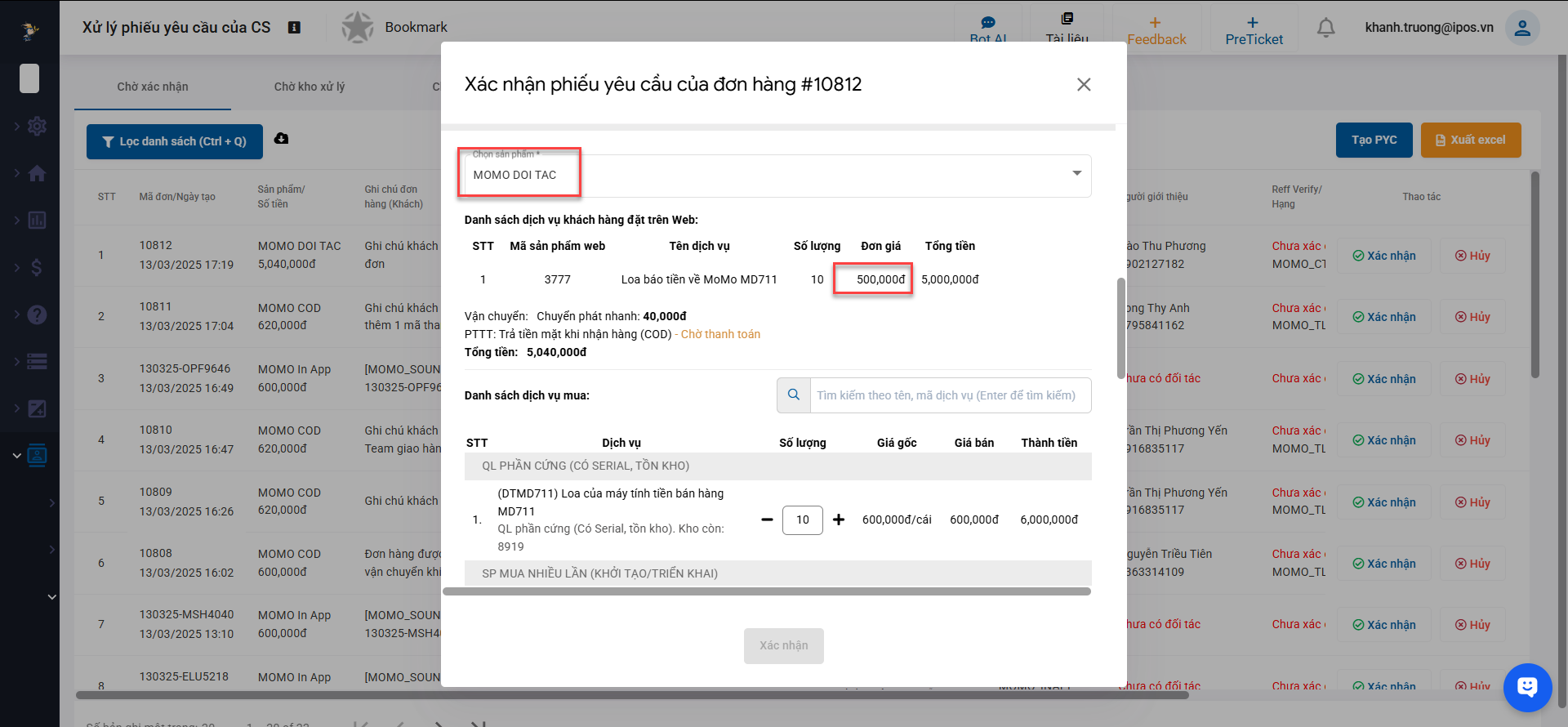Switch to Chờ xác nhận tab
This screenshot has width=1568, height=727.
tap(153, 87)
